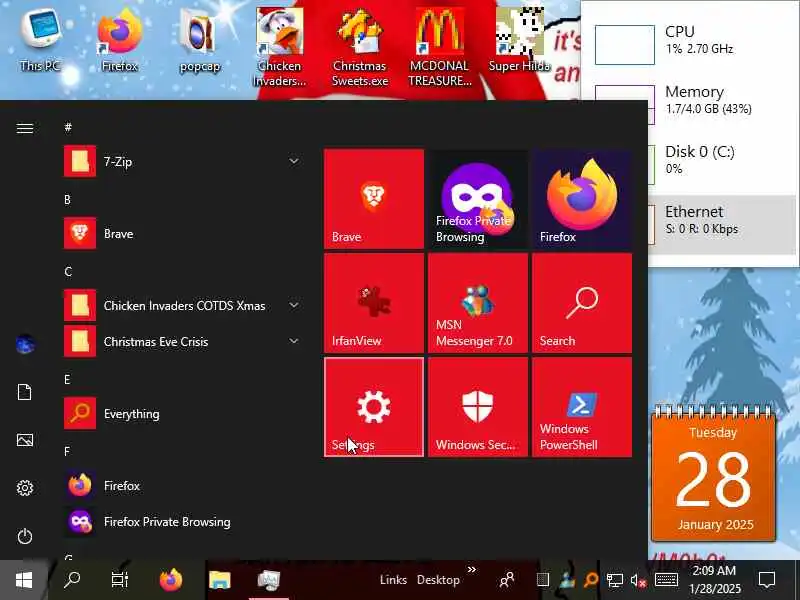The image size is (800, 600).
Task: Click the orange Everything search tray icon
Action: (x=591, y=580)
